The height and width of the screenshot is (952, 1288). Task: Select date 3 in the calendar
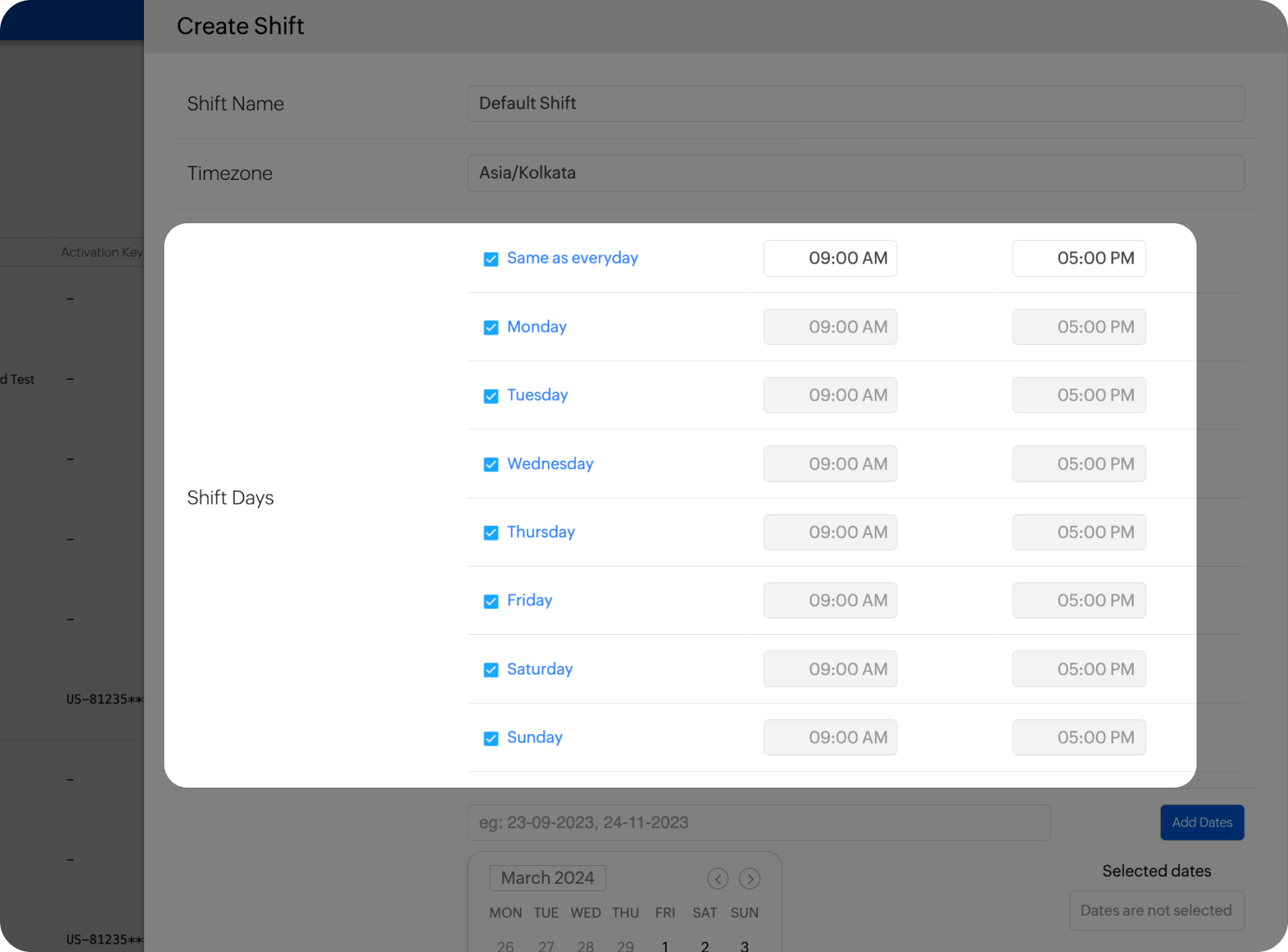click(x=744, y=945)
